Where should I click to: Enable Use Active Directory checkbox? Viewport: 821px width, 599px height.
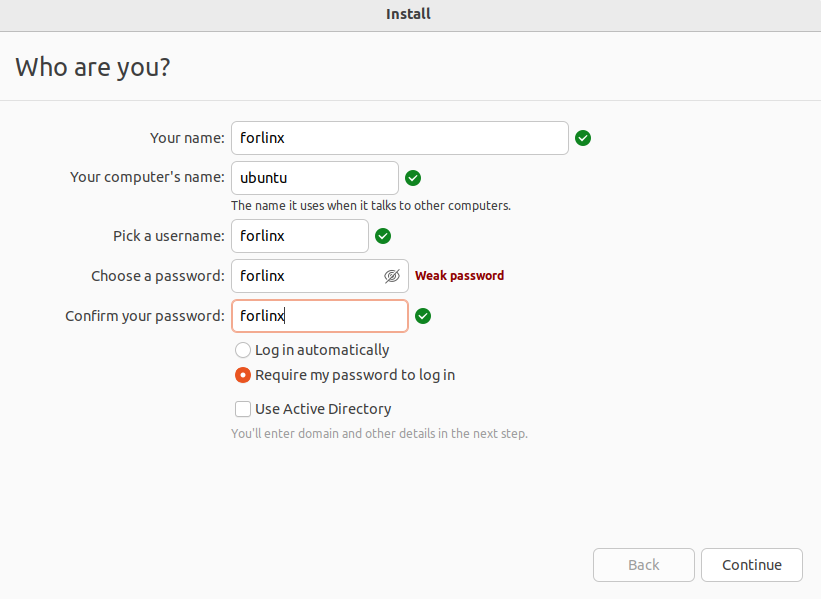pos(243,409)
